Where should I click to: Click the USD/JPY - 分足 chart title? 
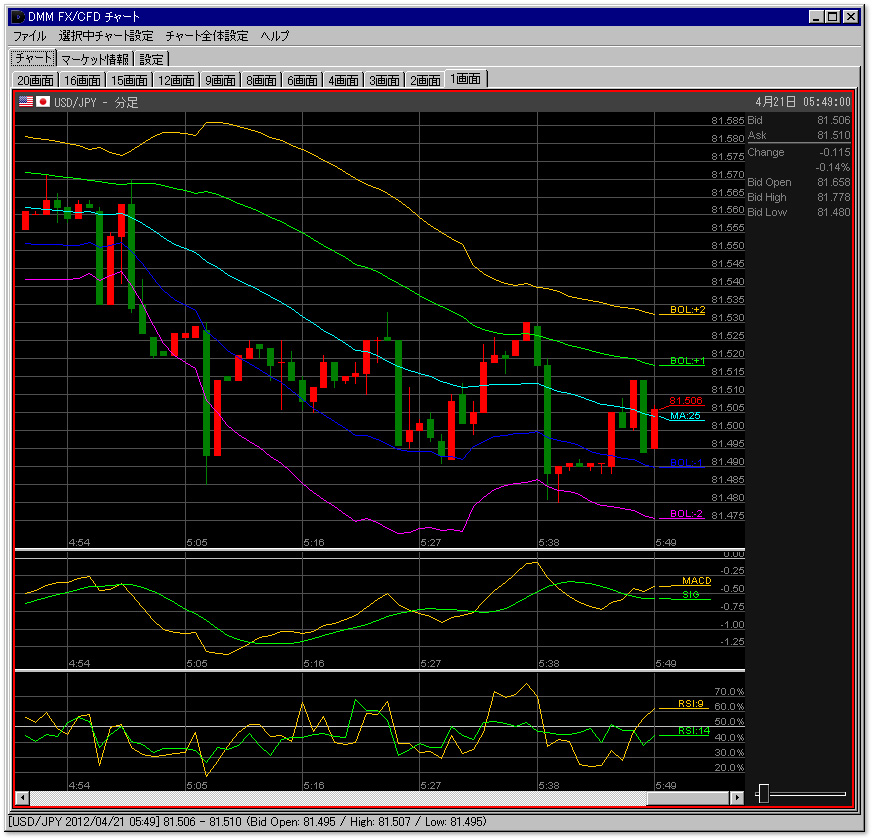96,102
